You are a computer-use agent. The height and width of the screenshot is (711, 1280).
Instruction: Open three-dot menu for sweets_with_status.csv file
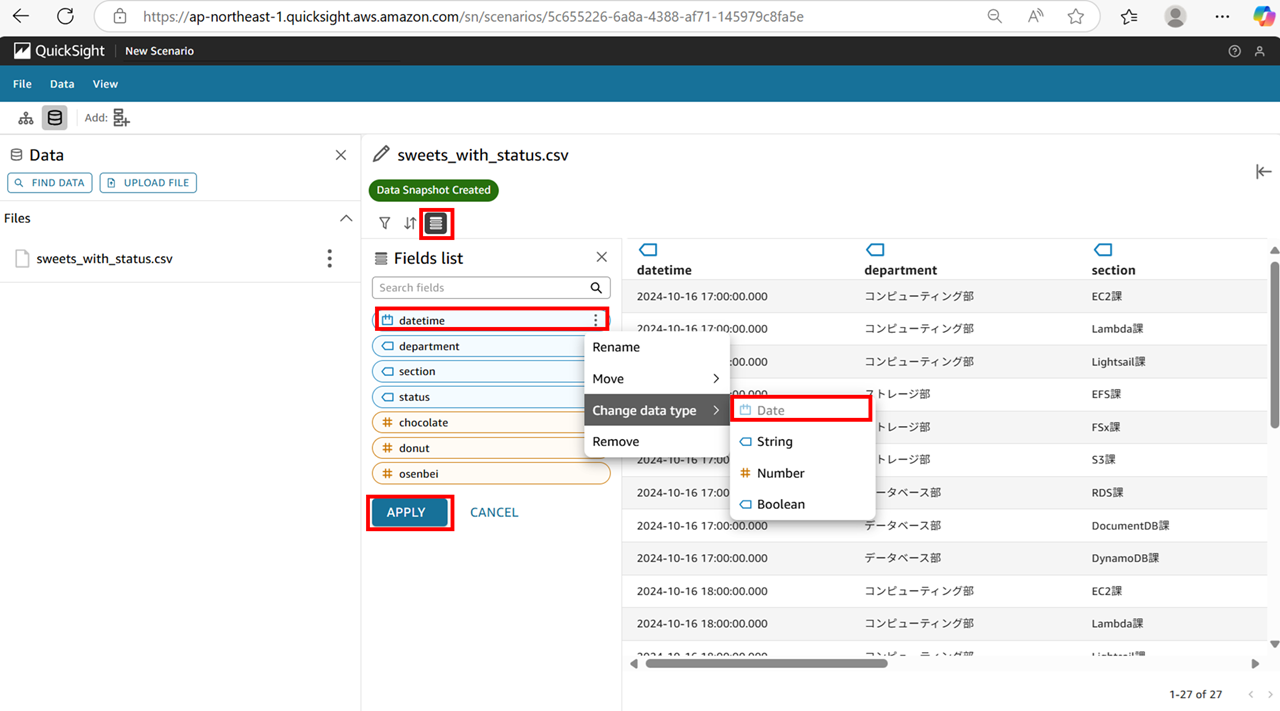point(330,258)
